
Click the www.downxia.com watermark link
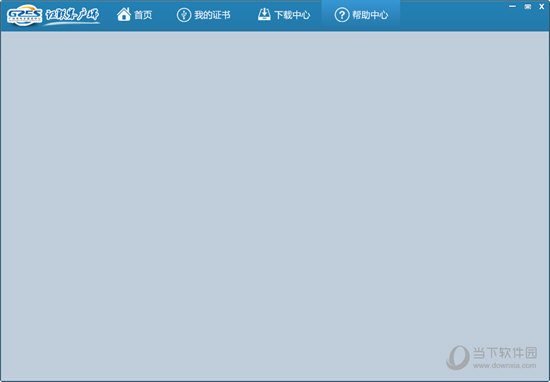(x=504, y=366)
